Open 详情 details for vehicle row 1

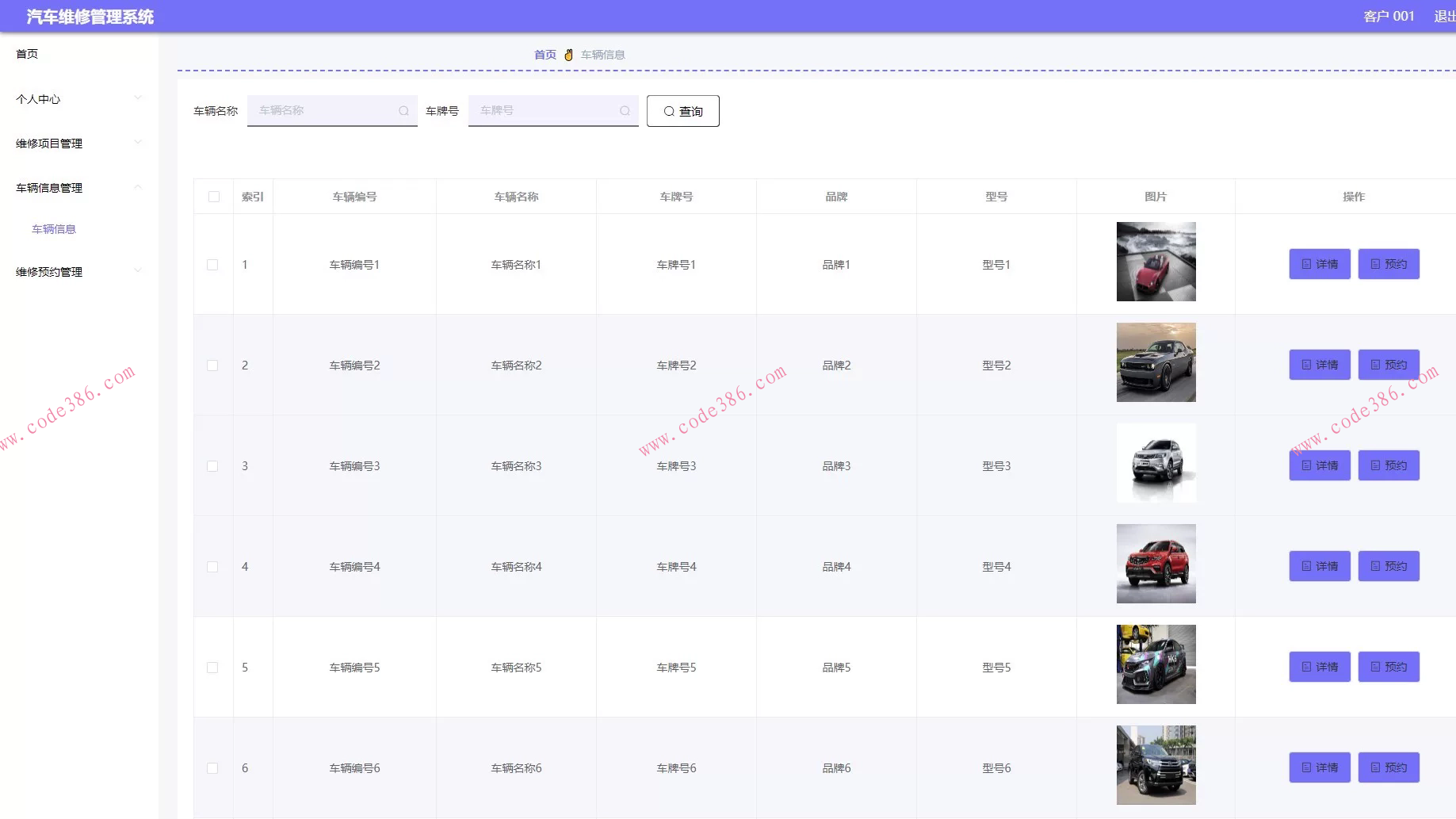point(1319,264)
